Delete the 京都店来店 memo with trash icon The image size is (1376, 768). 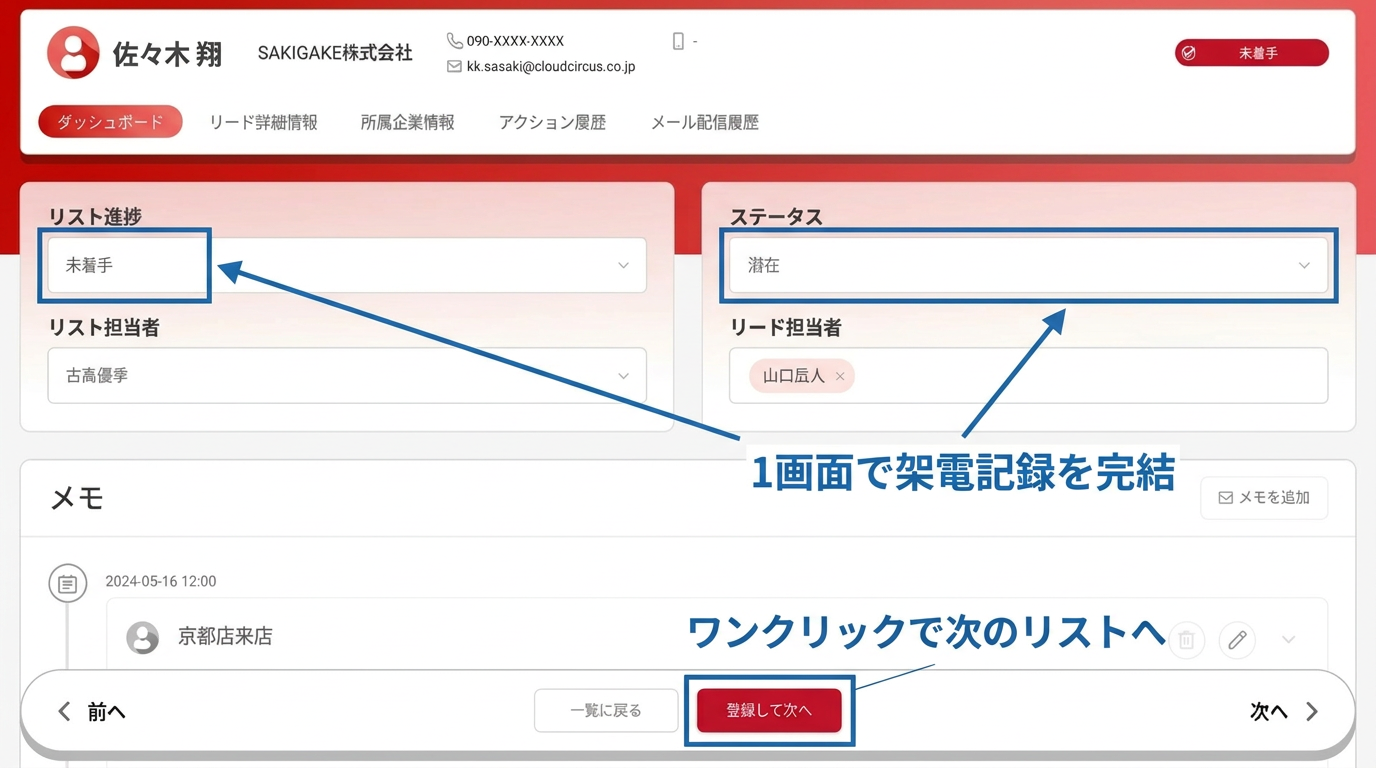click(1186, 639)
